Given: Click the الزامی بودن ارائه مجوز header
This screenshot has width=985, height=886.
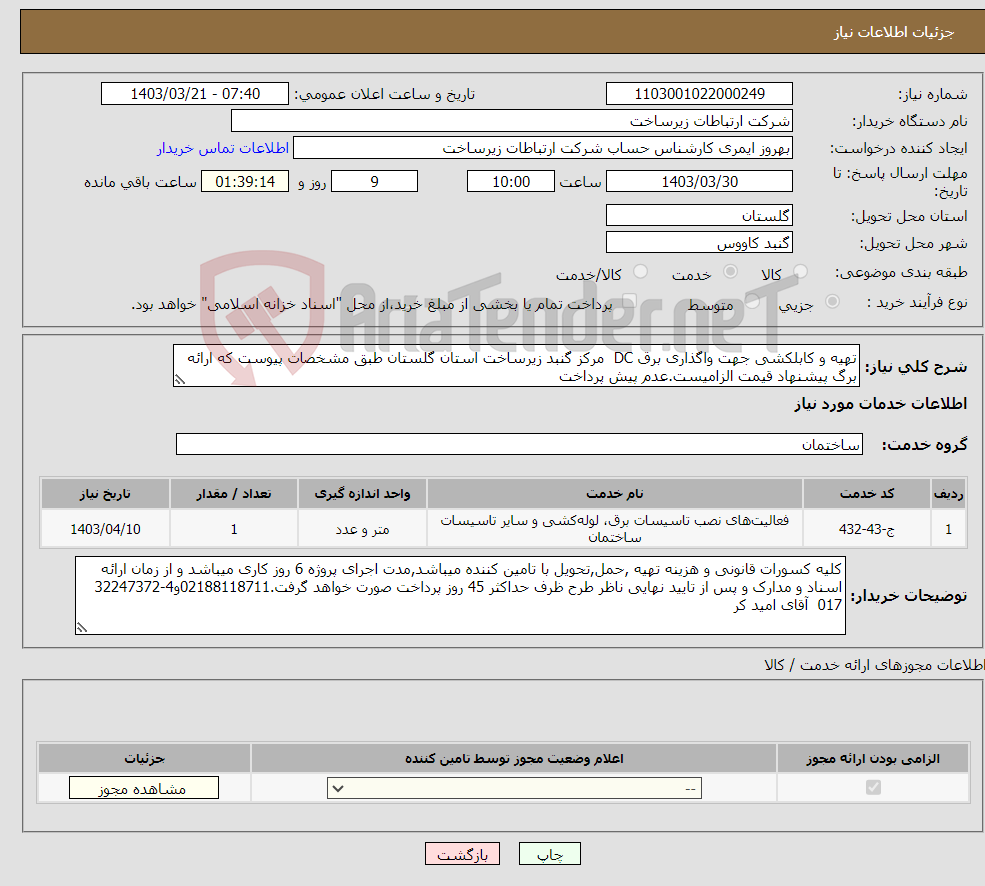Looking at the screenshot, I should coord(873,758).
